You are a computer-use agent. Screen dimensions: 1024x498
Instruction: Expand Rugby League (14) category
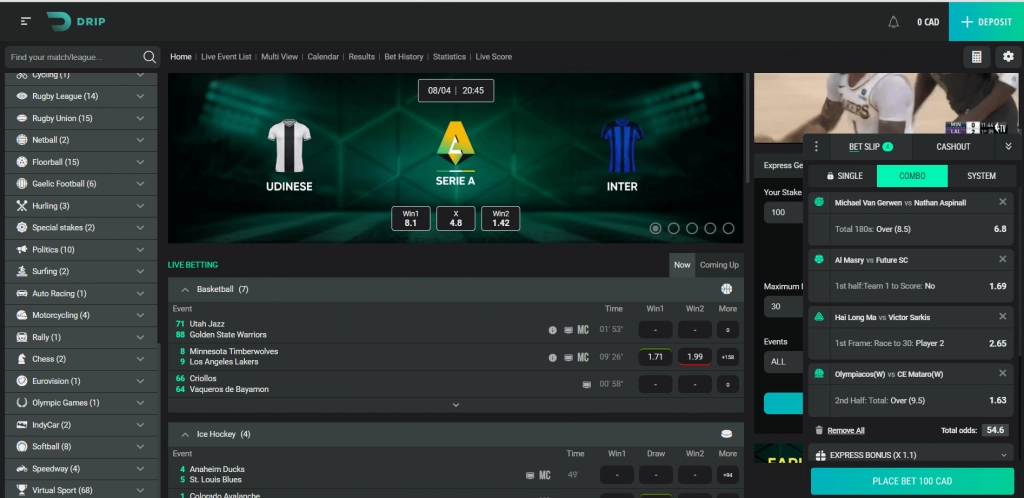coord(82,97)
